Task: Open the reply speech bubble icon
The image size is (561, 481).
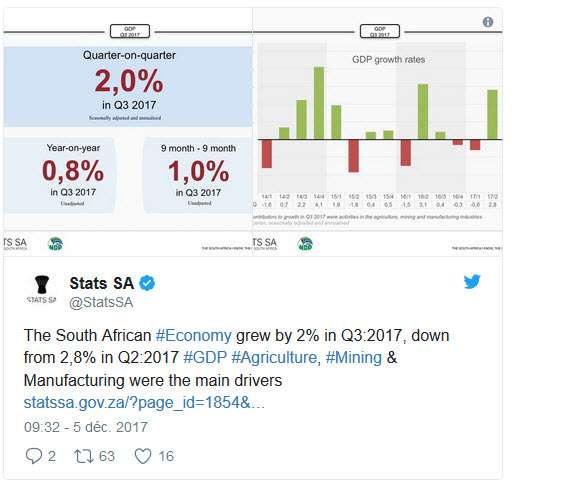Action: tap(34, 456)
